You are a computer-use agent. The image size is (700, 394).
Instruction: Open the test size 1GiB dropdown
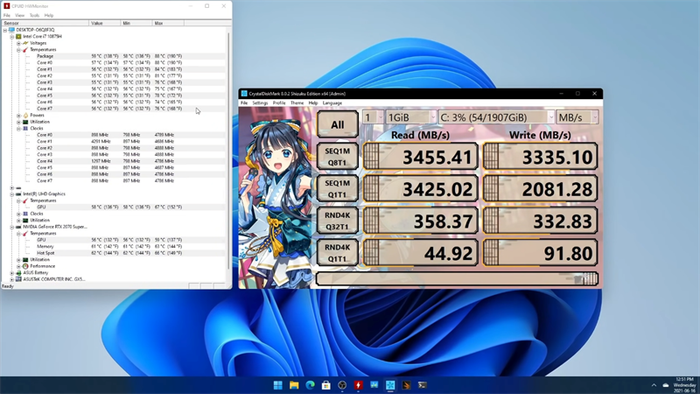point(411,117)
